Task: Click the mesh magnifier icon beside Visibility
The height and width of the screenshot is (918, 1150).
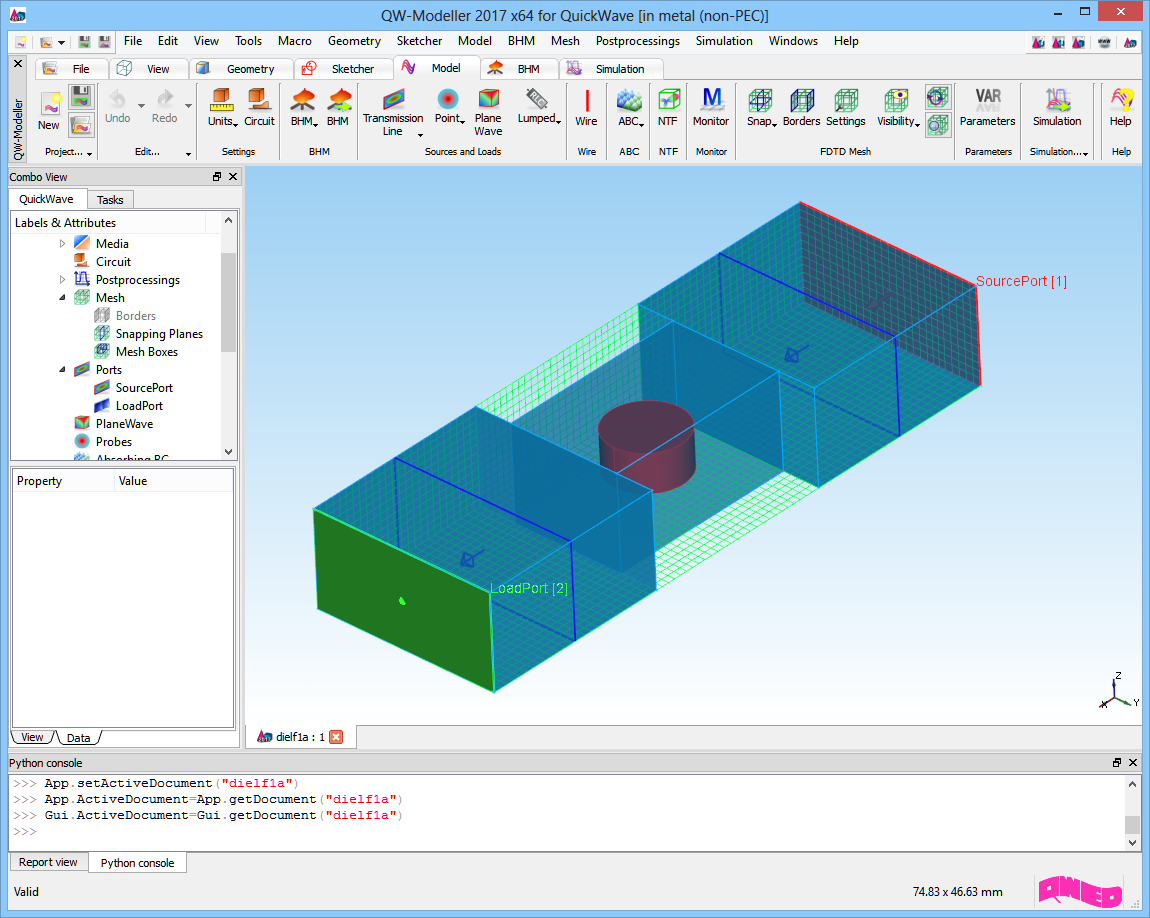Action: click(x=937, y=125)
